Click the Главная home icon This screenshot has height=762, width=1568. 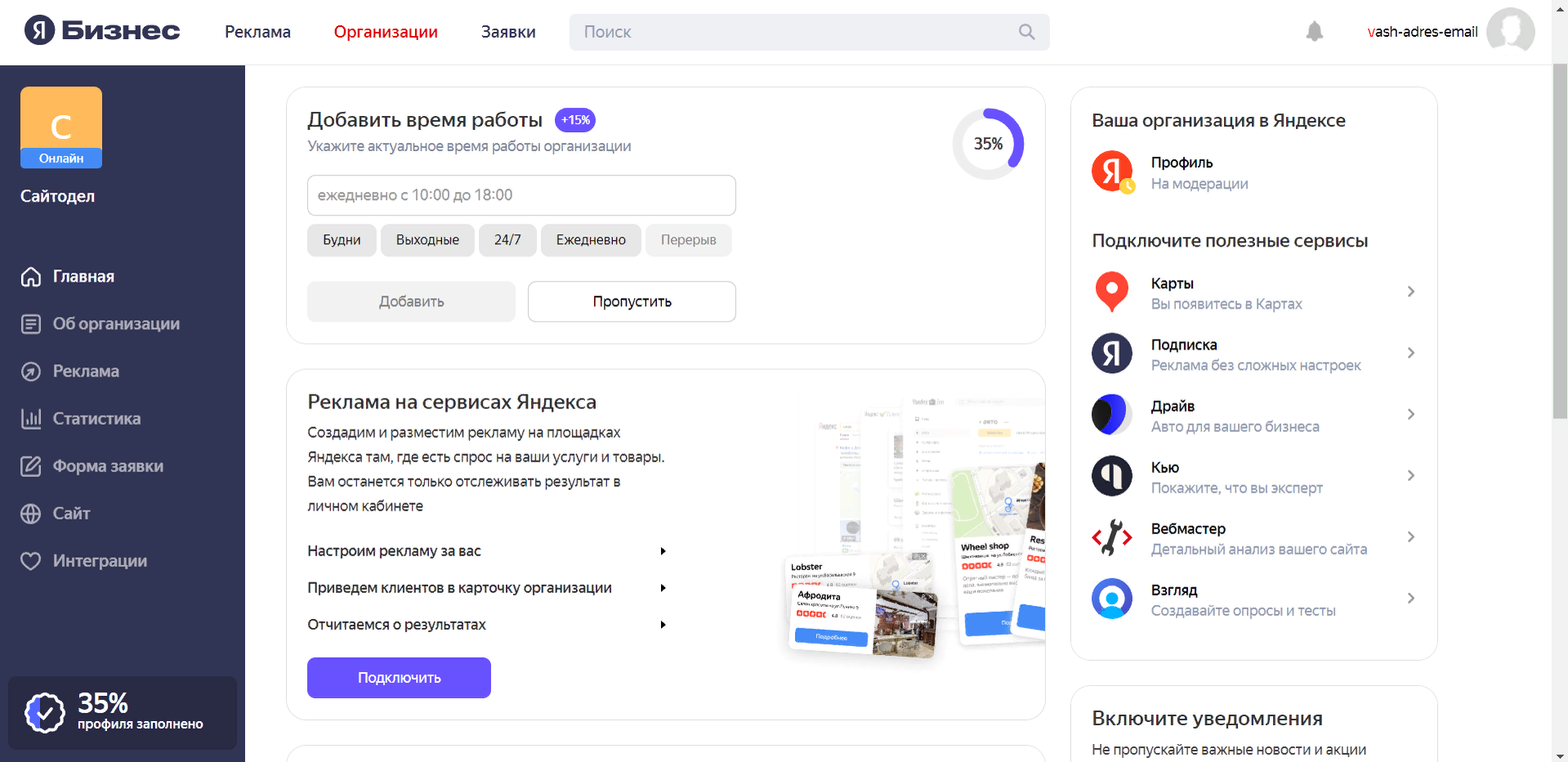point(31,277)
